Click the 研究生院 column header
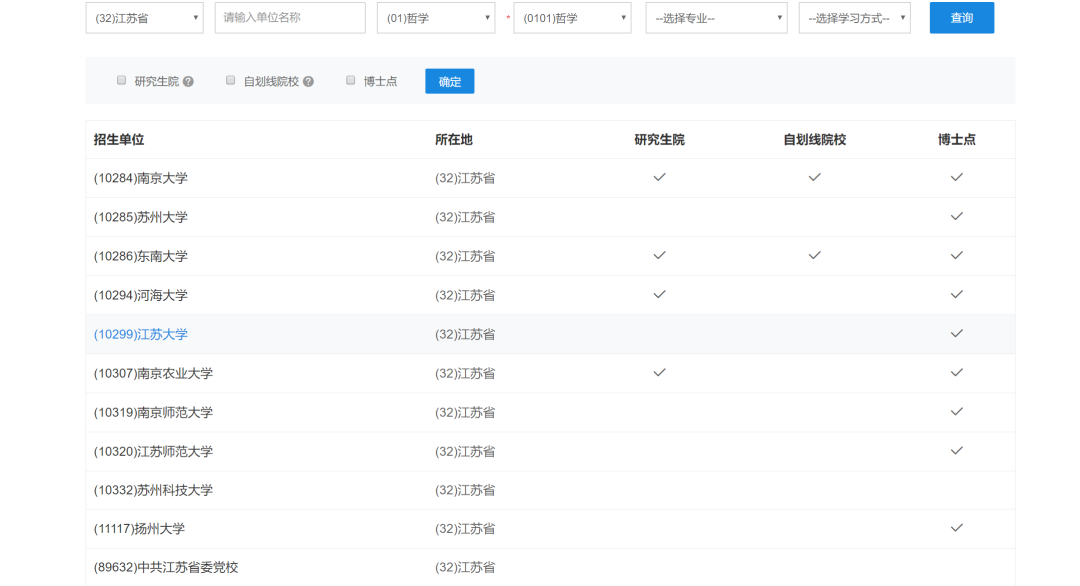1080x586 pixels. pyautogui.click(x=659, y=140)
